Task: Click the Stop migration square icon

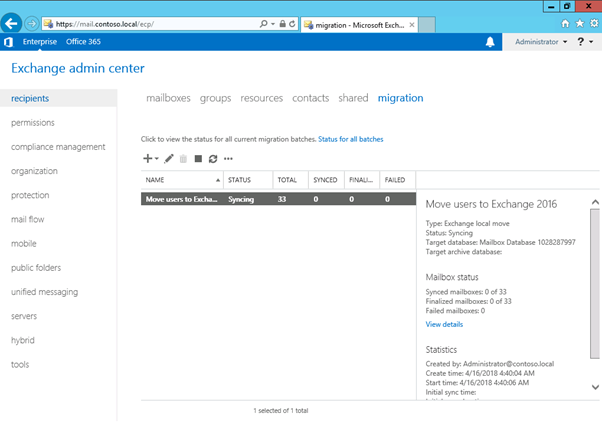Action: (198, 159)
